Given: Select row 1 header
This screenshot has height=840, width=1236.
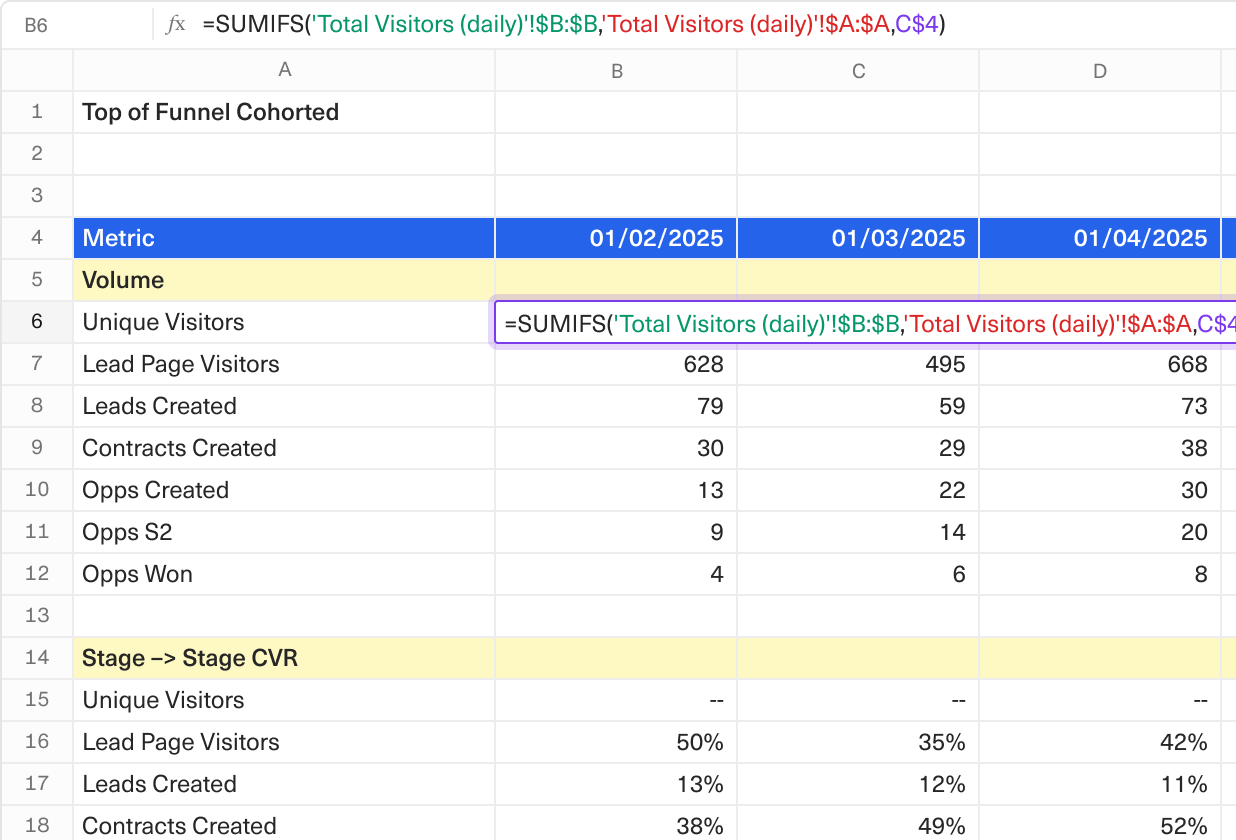Looking at the screenshot, I should point(37,112).
